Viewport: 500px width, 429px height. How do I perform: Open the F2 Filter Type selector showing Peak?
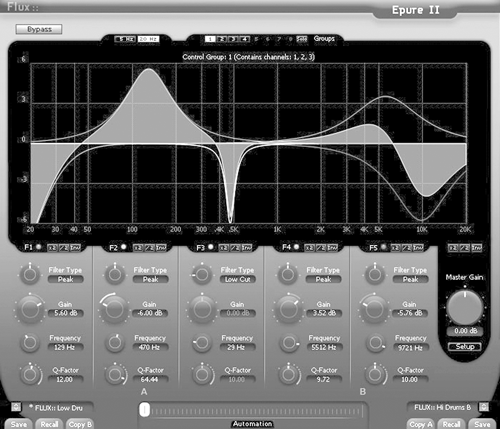point(150,279)
